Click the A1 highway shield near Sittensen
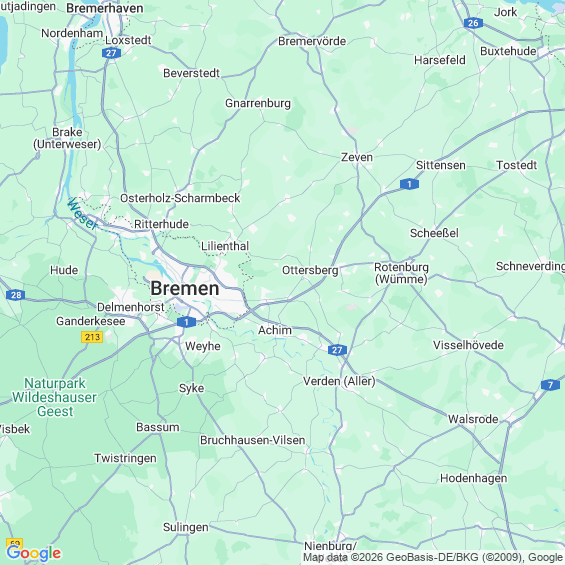This screenshot has height=565, width=565. [x=409, y=184]
